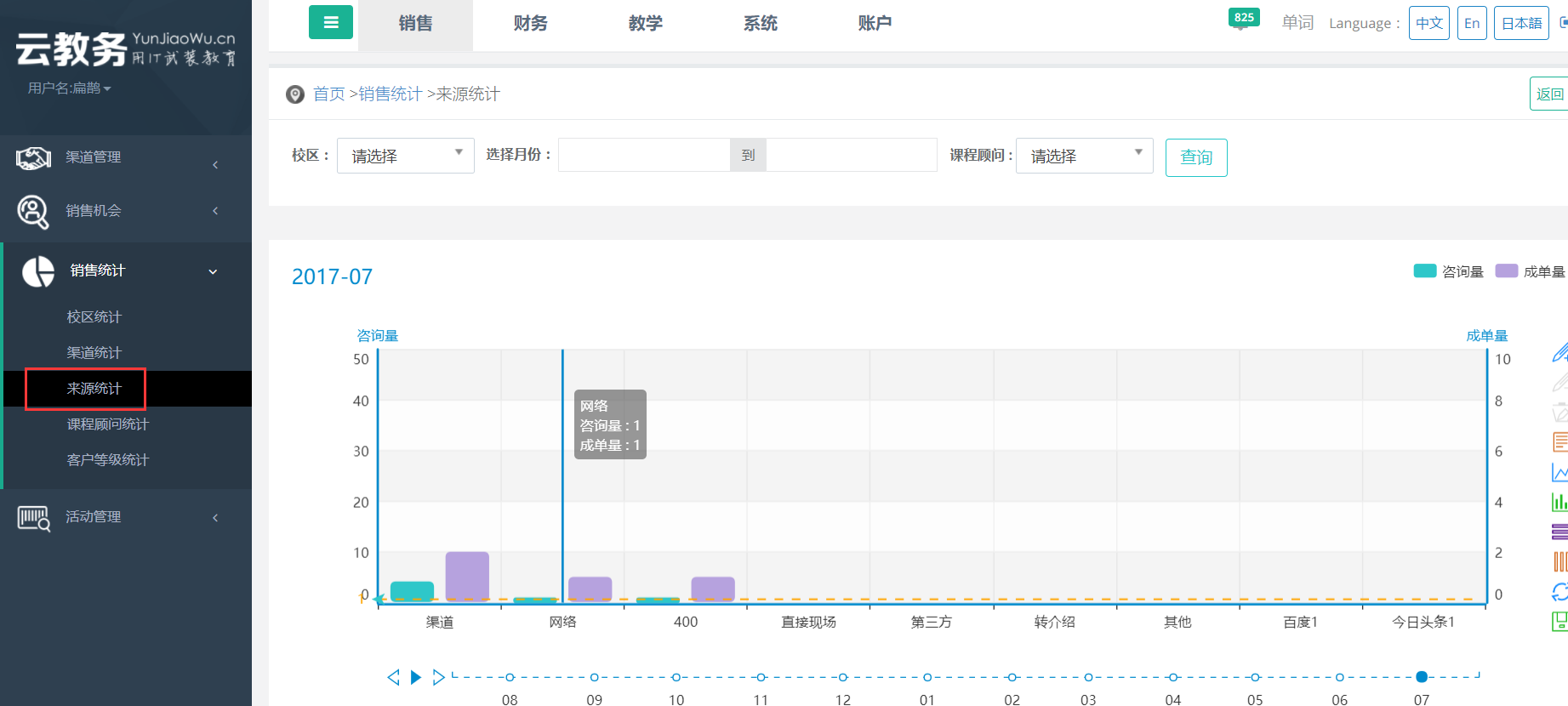Click the purple 成单量 bar for 渠道

click(467, 577)
